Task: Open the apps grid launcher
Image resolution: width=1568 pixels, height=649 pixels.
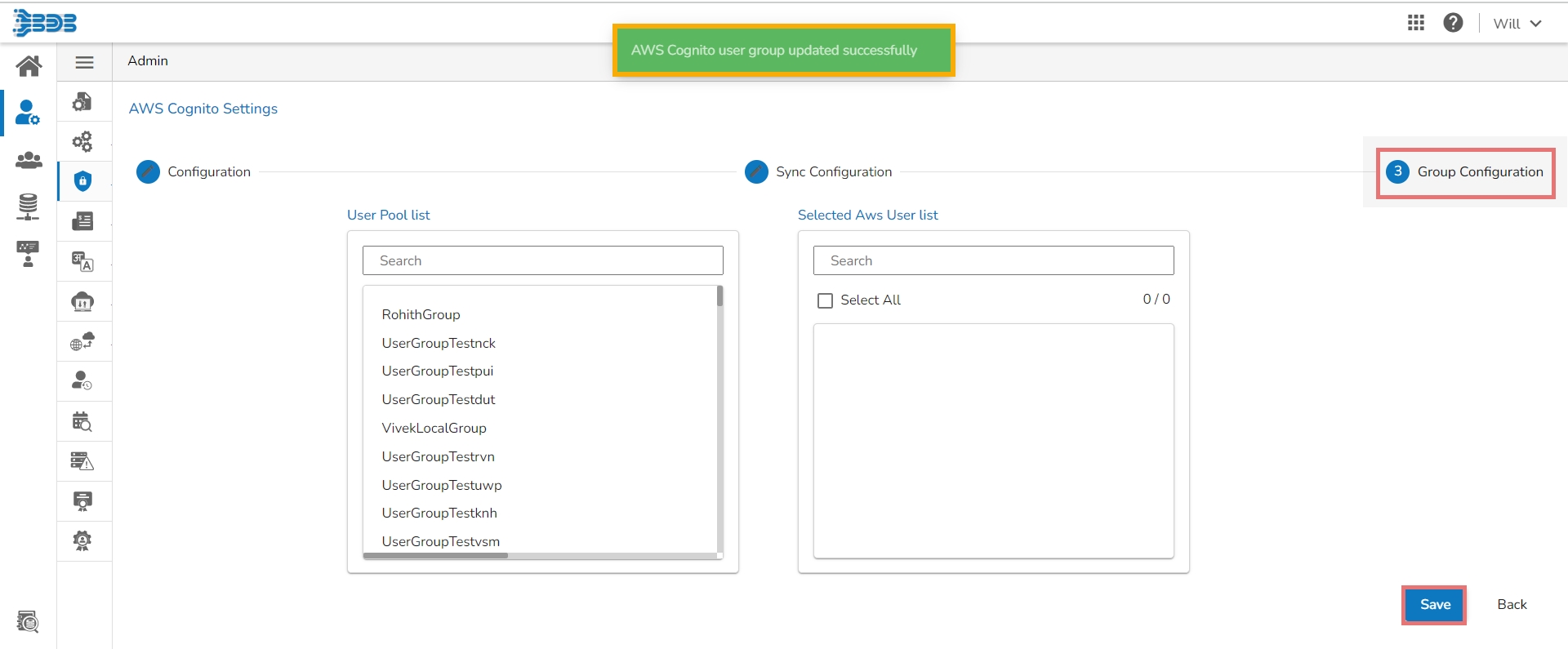Action: point(1416,23)
